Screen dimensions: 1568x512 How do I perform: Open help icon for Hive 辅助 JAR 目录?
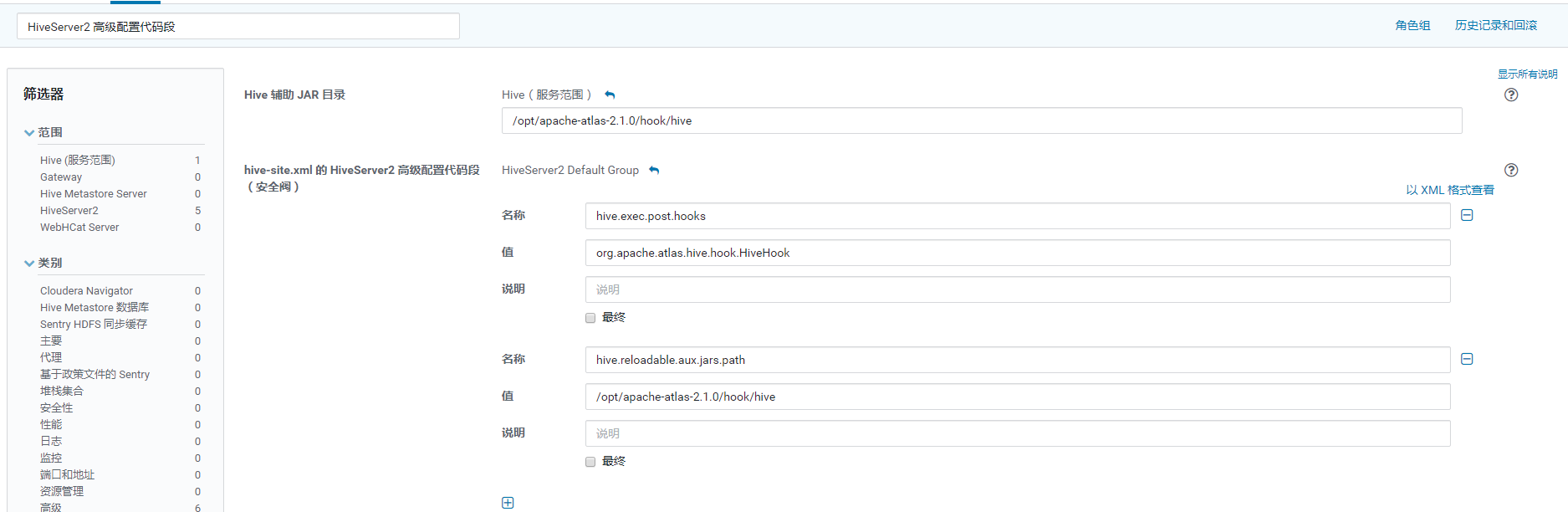pos(1511,95)
